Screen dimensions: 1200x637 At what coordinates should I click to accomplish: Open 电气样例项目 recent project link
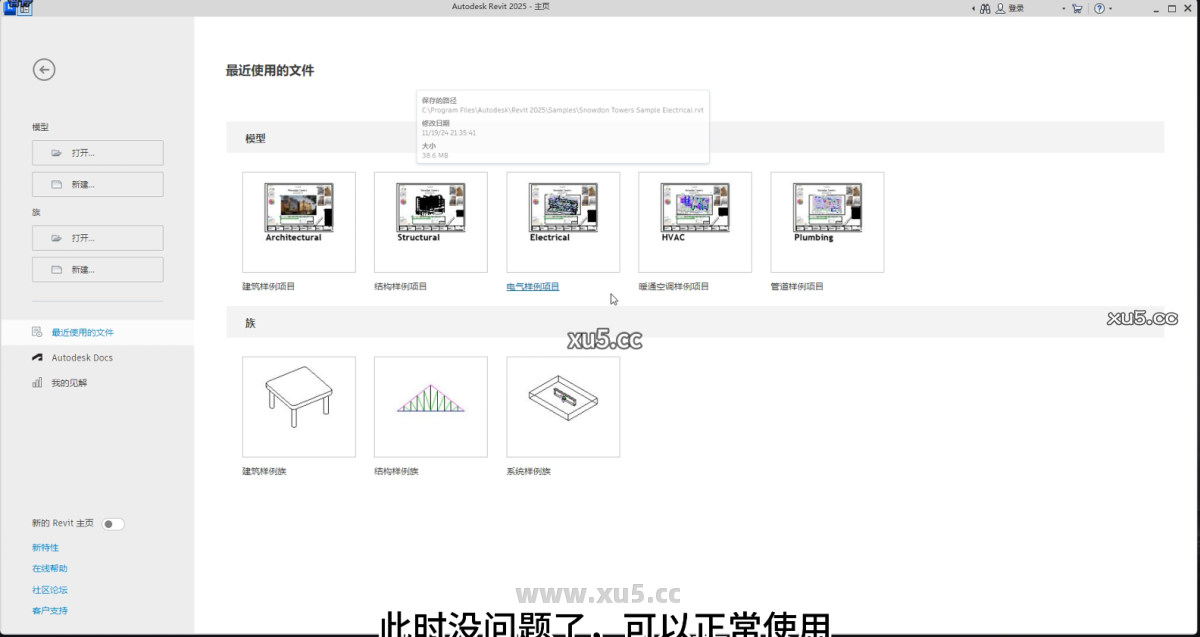(x=532, y=286)
